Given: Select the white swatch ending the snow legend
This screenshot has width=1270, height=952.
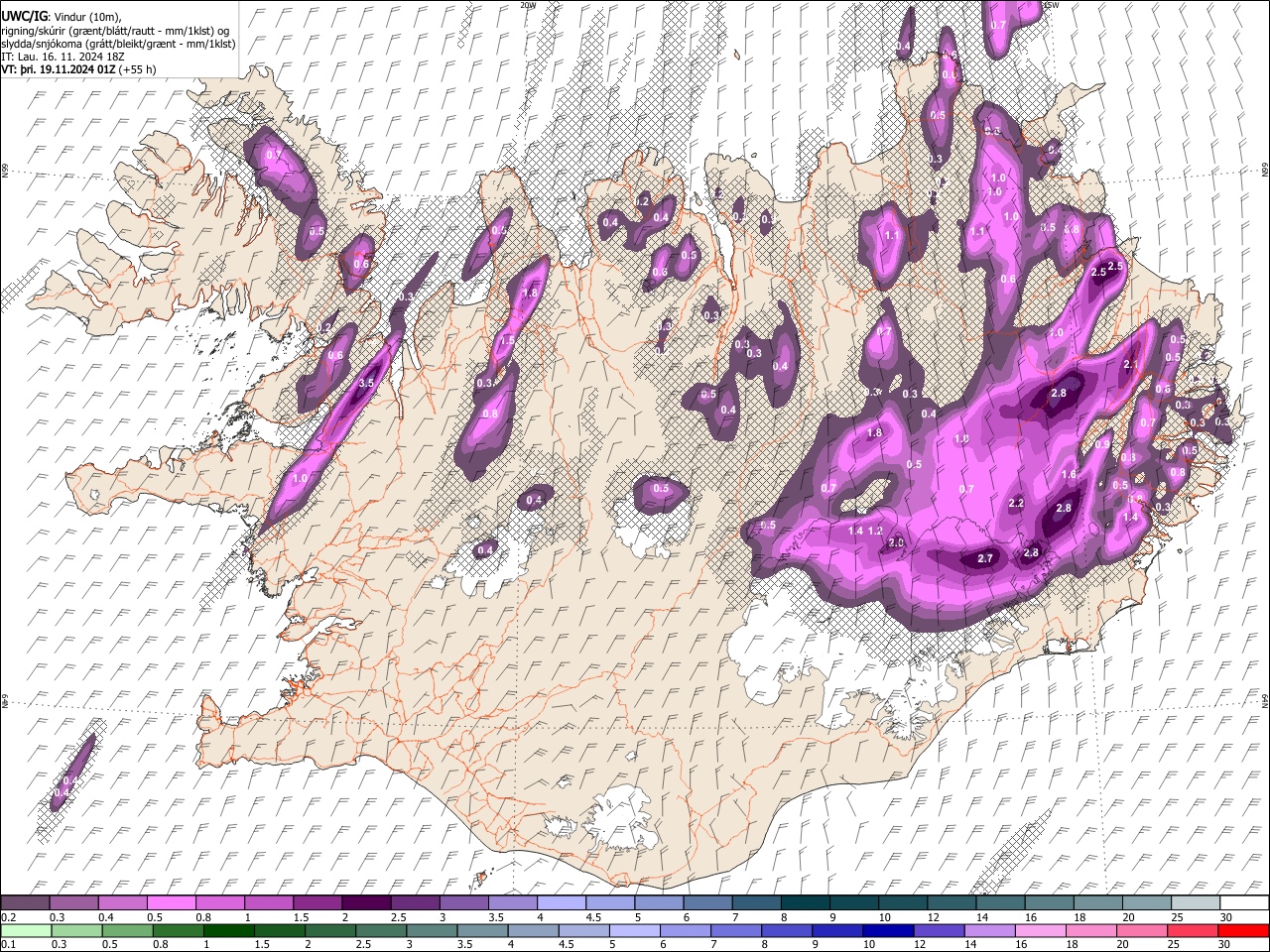Looking at the screenshot, I should [1245, 903].
